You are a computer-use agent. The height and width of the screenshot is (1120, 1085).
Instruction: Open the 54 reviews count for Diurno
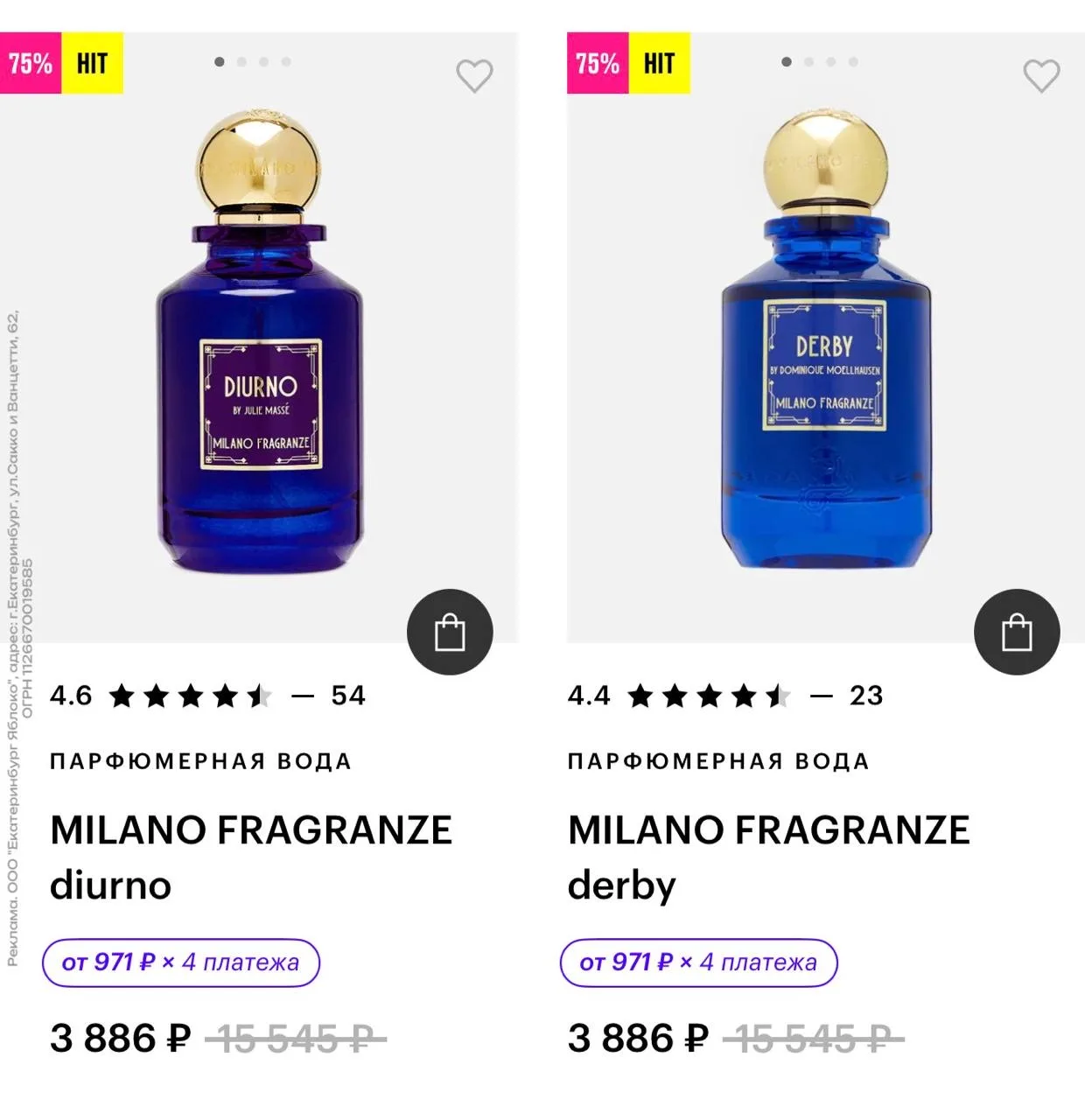pos(348,696)
